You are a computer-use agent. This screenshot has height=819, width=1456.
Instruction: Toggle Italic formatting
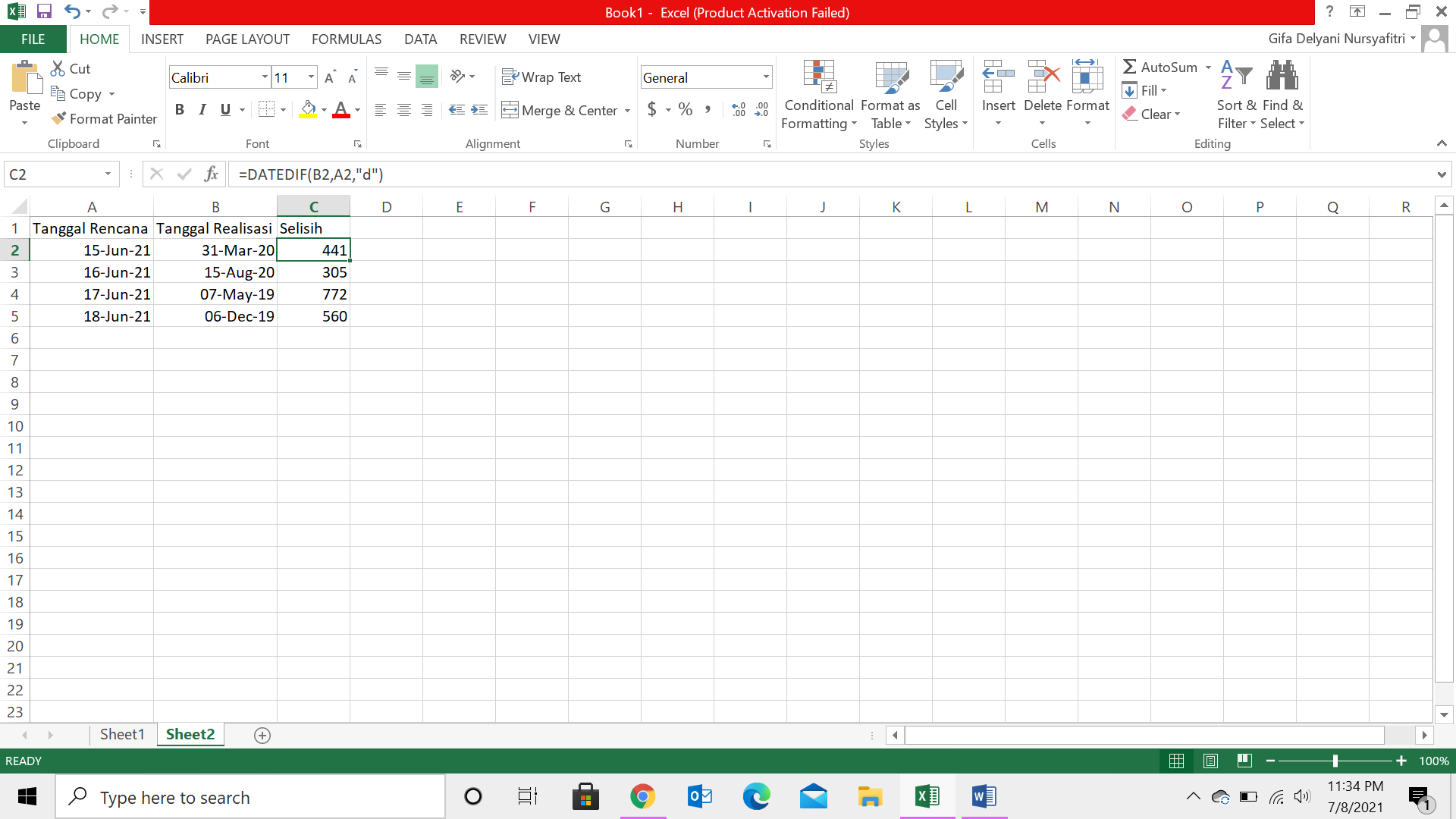click(x=202, y=110)
